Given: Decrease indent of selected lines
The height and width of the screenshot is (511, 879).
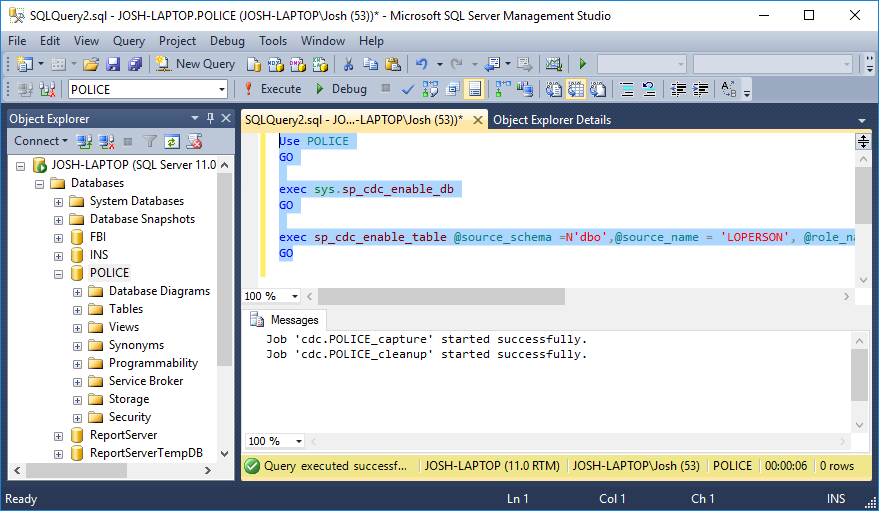Looking at the screenshot, I should pyautogui.click(x=680, y=89).
